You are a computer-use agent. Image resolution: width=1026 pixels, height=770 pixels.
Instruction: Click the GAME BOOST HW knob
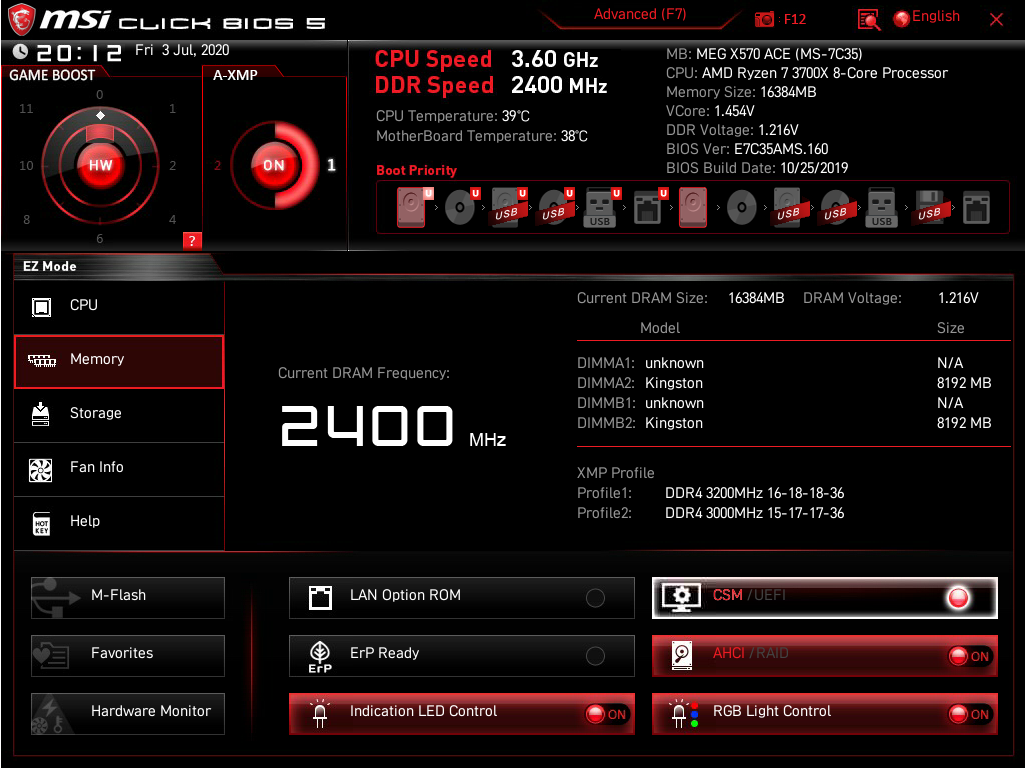click(x=100, y=165)
